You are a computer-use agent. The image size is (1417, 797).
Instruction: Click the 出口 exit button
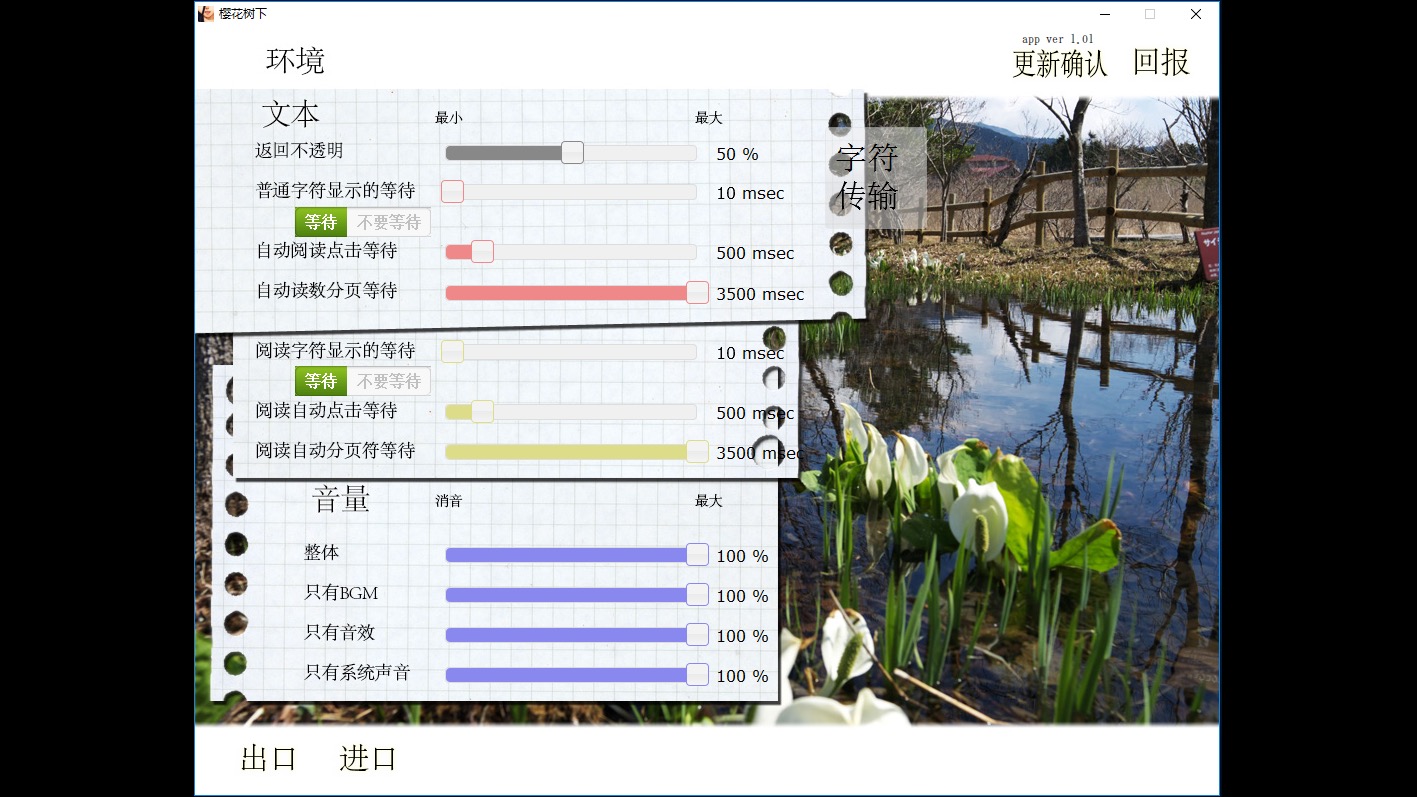pos(266,759)
